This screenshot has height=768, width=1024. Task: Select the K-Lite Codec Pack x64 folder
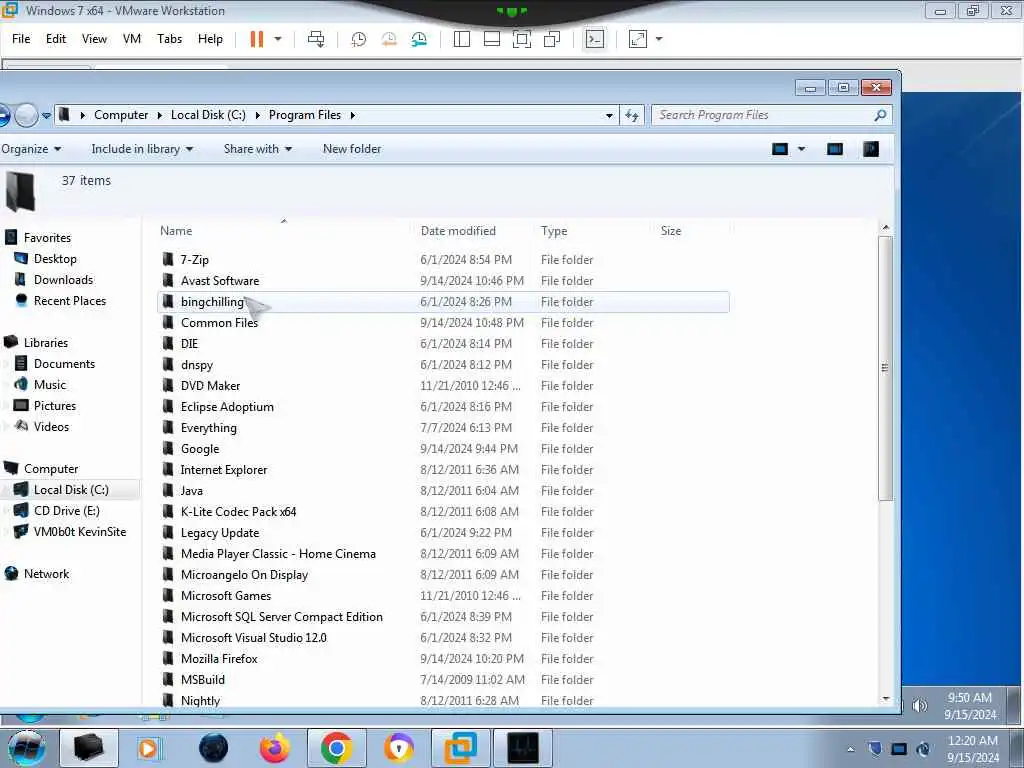coord(238,511)
